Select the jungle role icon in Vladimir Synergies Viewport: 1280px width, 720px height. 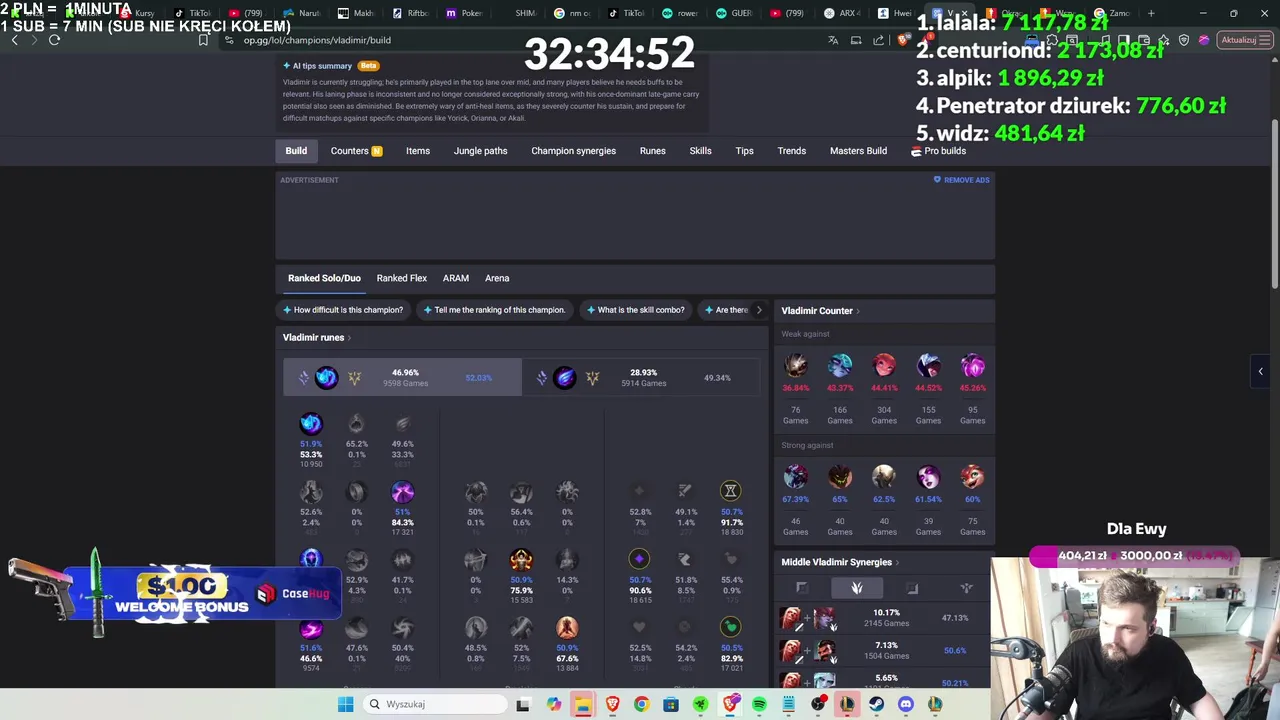pos(857,588)
